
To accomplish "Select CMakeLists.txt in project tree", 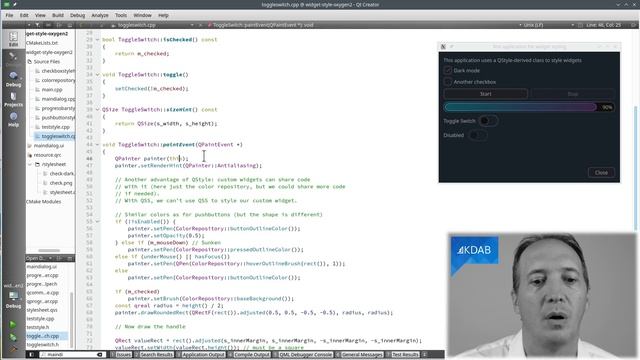I will 42,43.
